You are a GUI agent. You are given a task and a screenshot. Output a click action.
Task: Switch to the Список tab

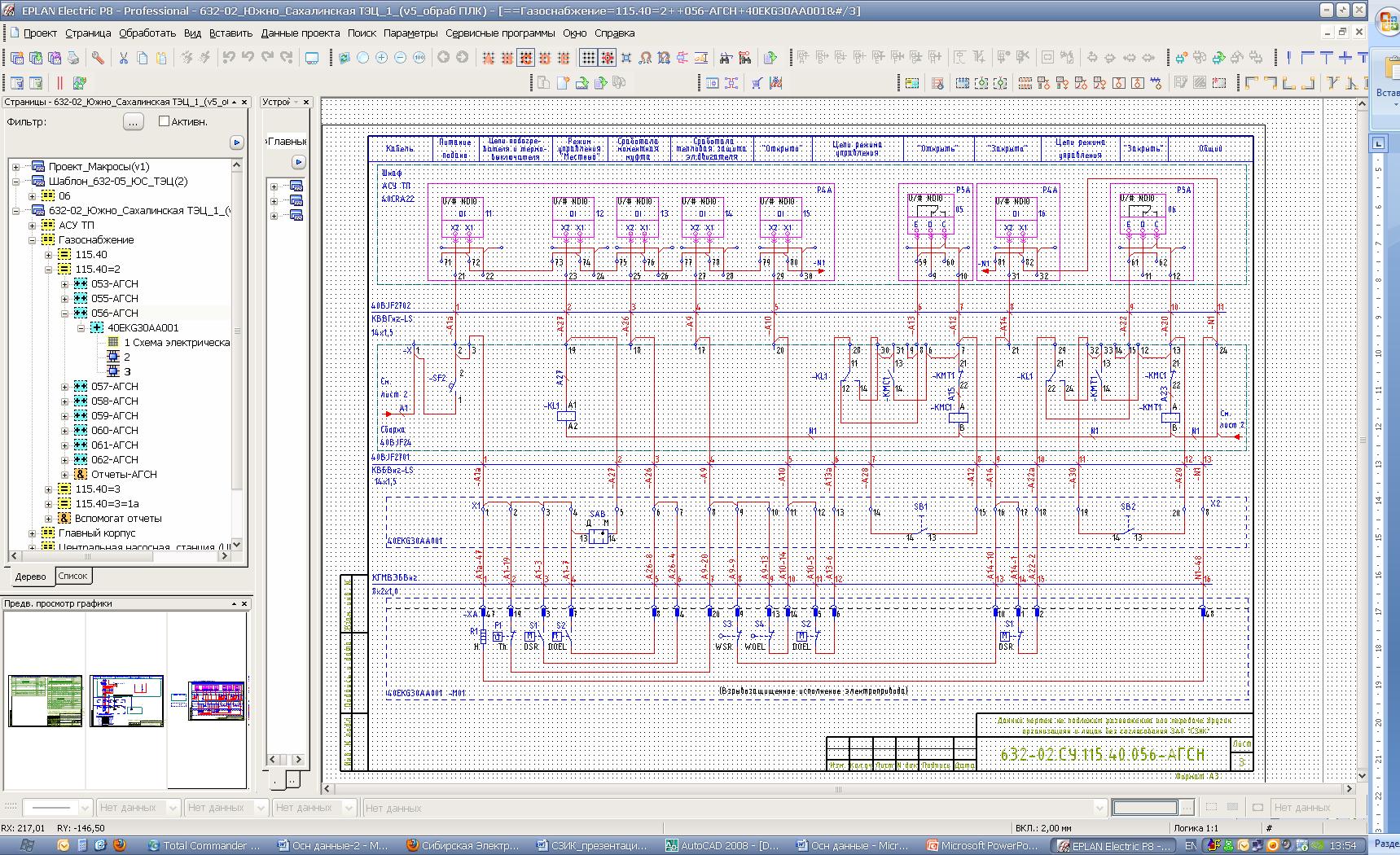[72, 576]
